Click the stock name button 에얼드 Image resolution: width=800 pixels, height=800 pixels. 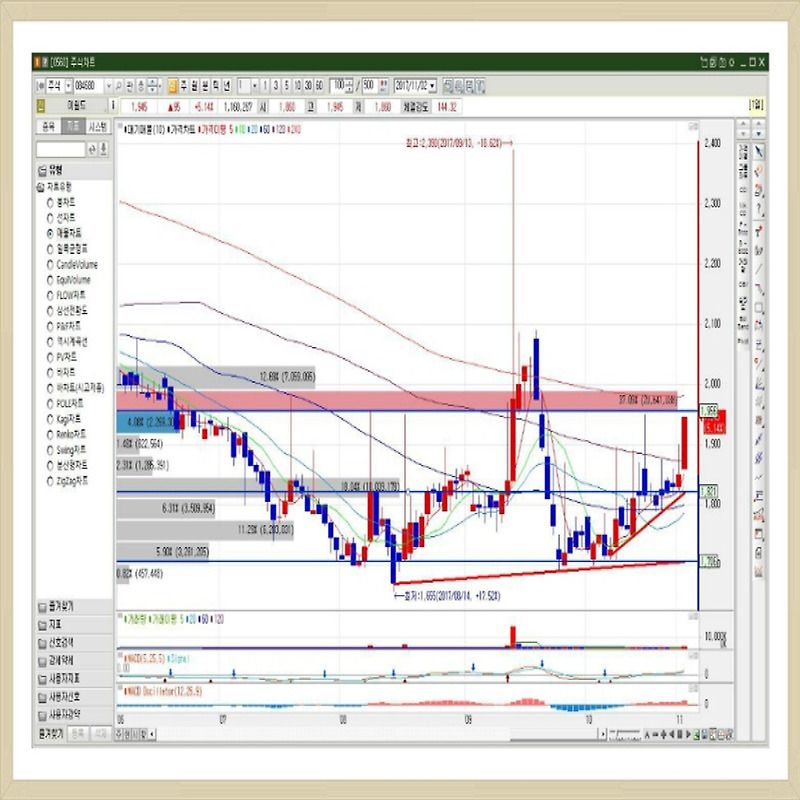coord(77,106)
